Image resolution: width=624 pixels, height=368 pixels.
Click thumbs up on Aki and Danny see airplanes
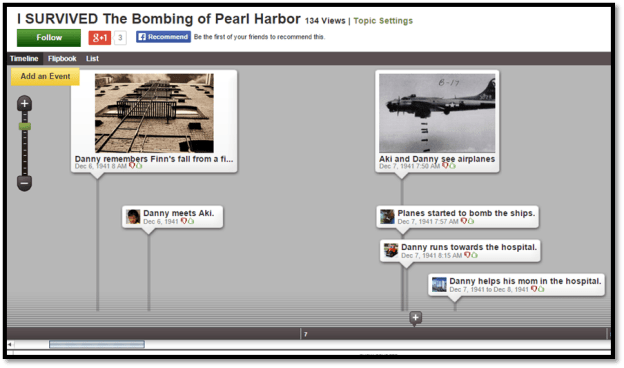pos(452,166)
